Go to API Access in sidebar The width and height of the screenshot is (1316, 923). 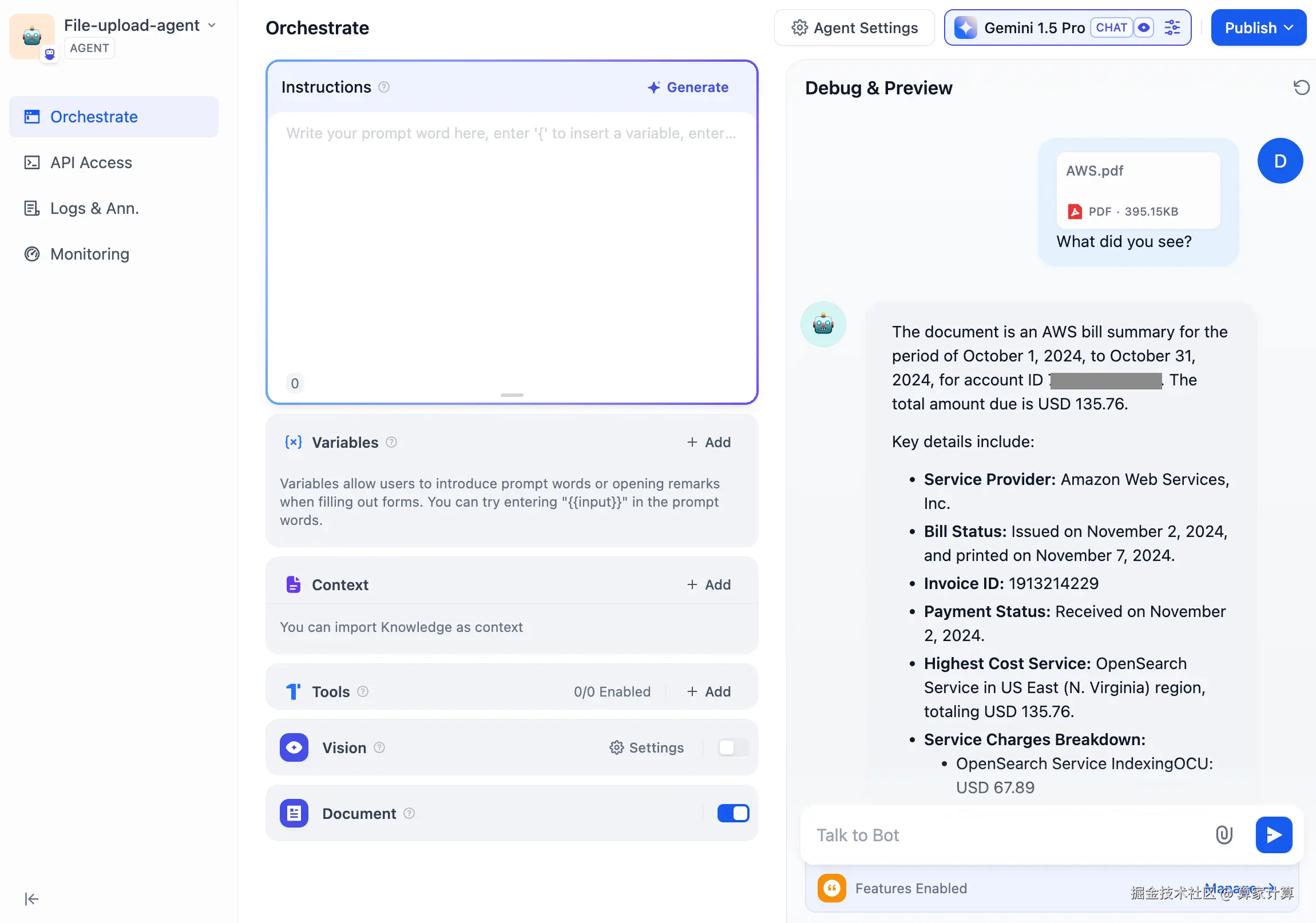(90, 163)
